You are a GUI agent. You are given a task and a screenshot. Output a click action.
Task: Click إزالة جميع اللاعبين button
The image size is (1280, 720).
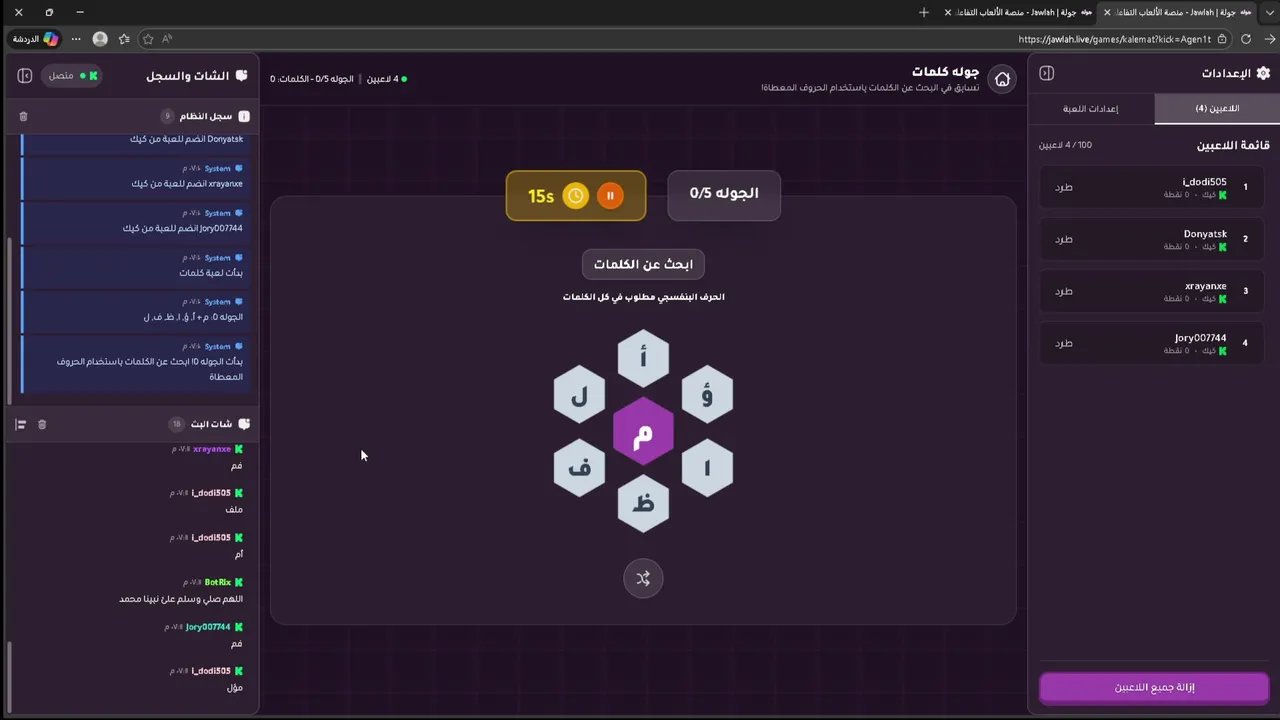click(1154, 687)
